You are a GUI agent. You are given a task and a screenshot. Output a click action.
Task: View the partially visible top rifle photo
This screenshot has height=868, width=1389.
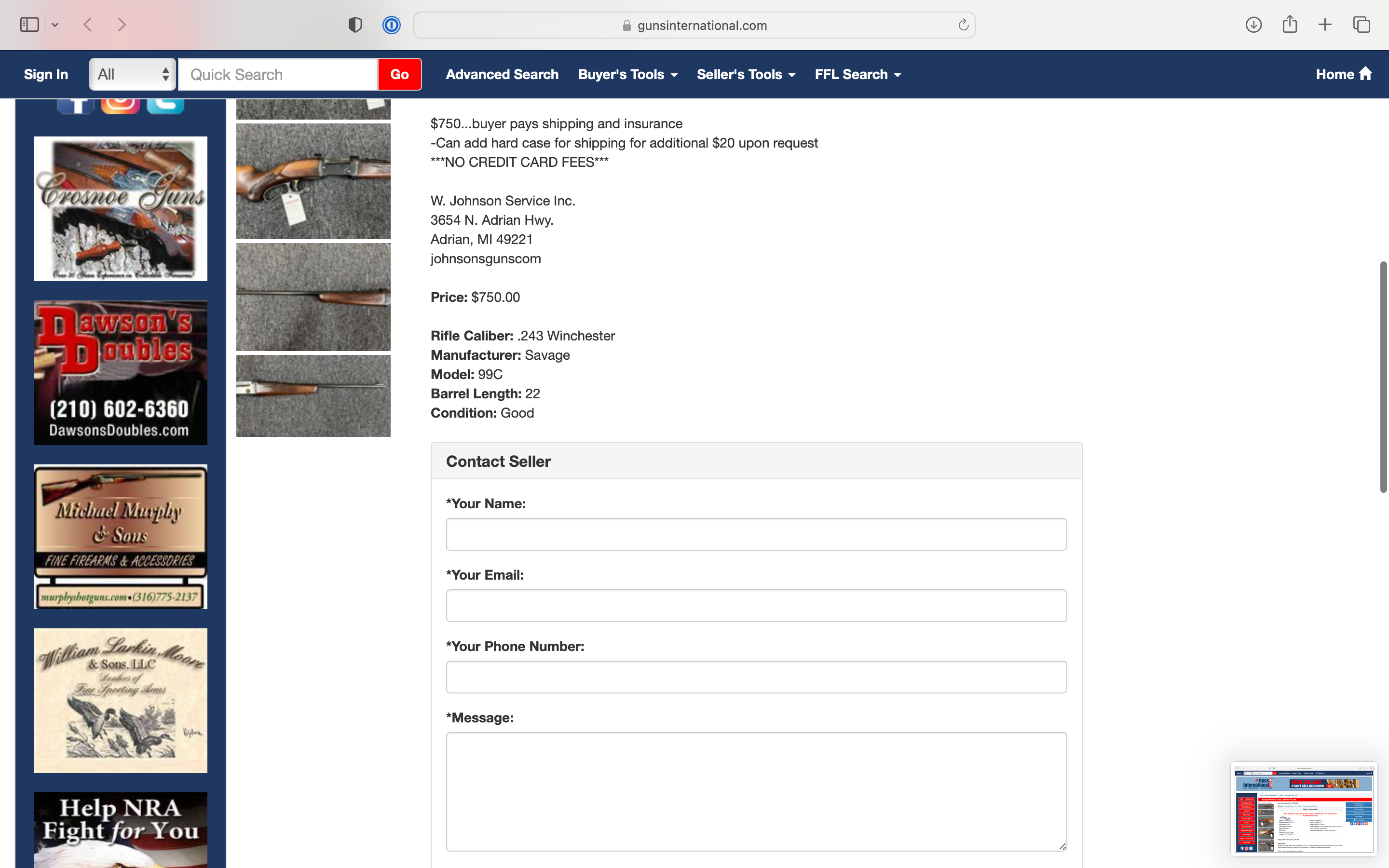[x=313, y=109]
